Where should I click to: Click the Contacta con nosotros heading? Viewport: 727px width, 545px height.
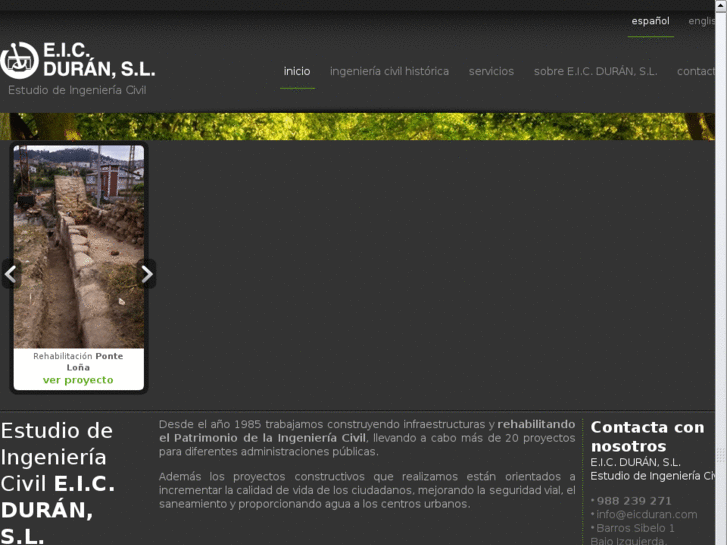coord(647,436)
